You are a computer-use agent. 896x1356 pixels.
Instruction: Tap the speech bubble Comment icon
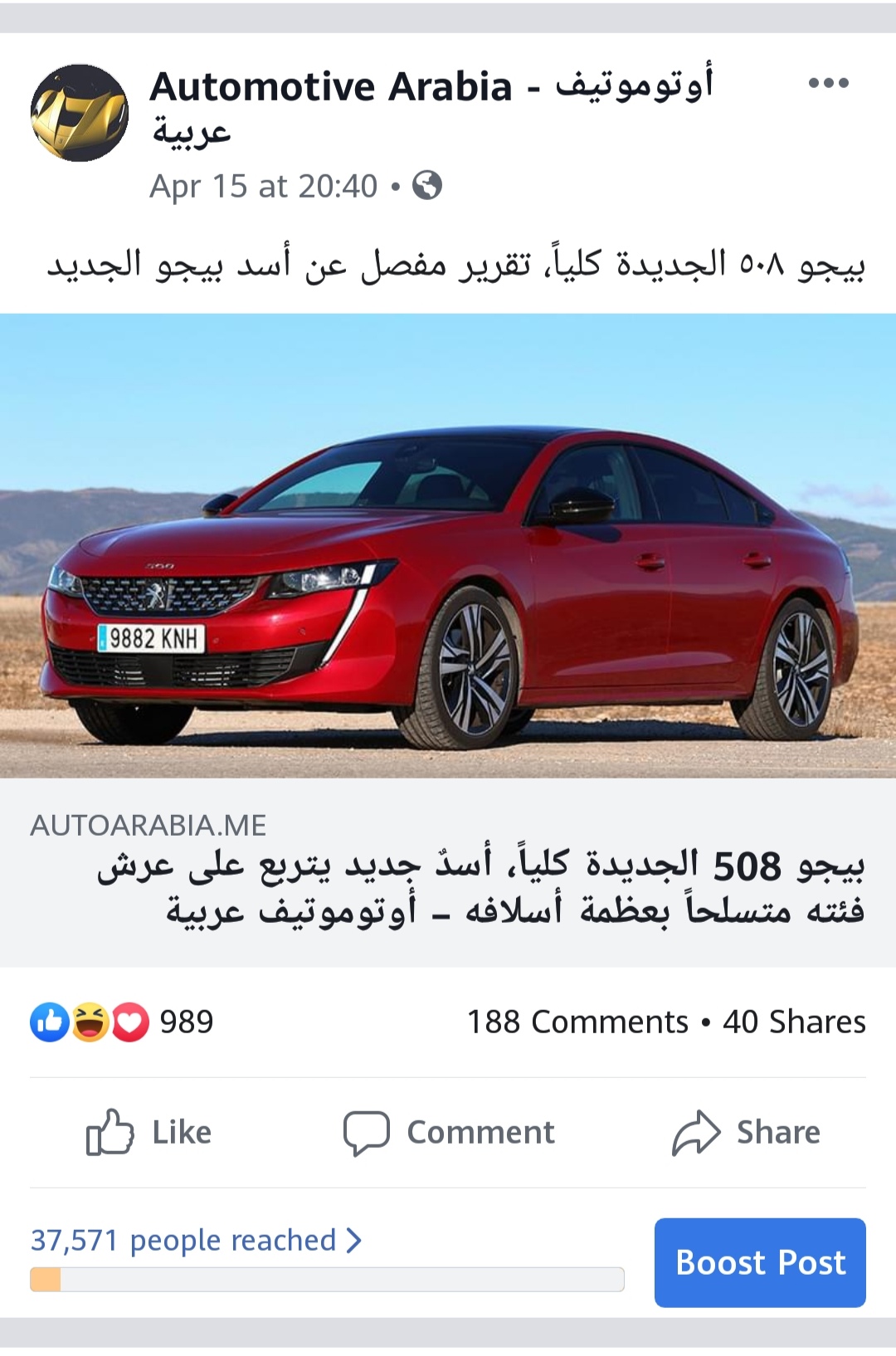click(x=366, y=1133)
